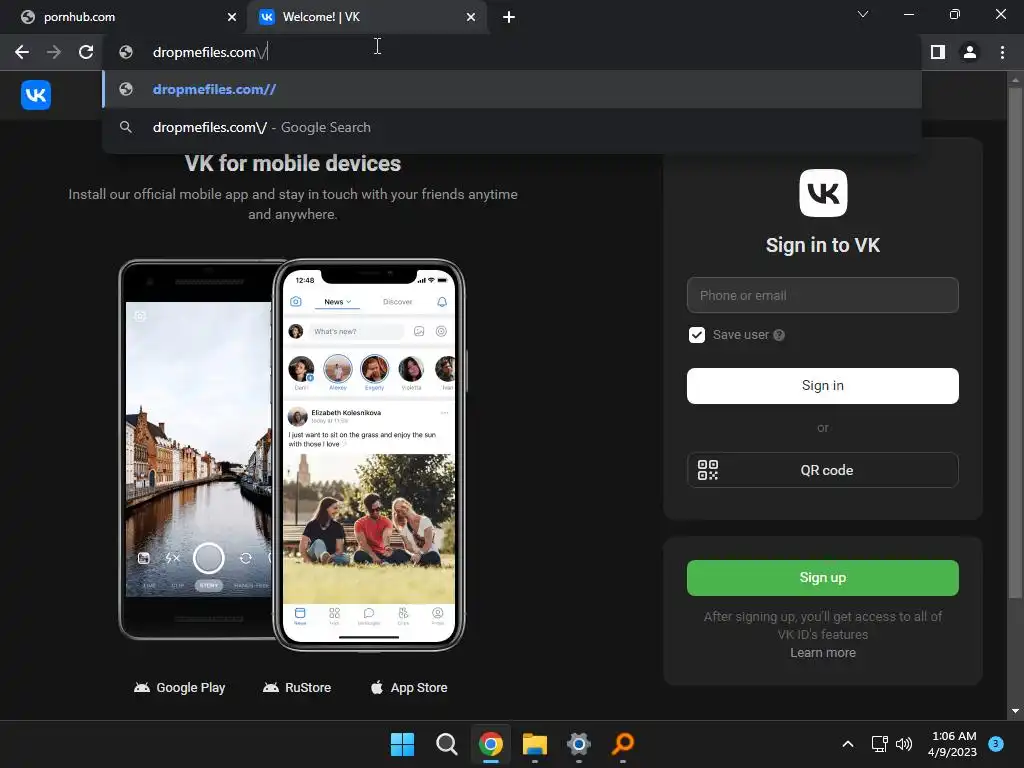Open File Explorer from the taskbar
Screen dimensions: 1024x768
pyautogui.click(x=535, y=744)
